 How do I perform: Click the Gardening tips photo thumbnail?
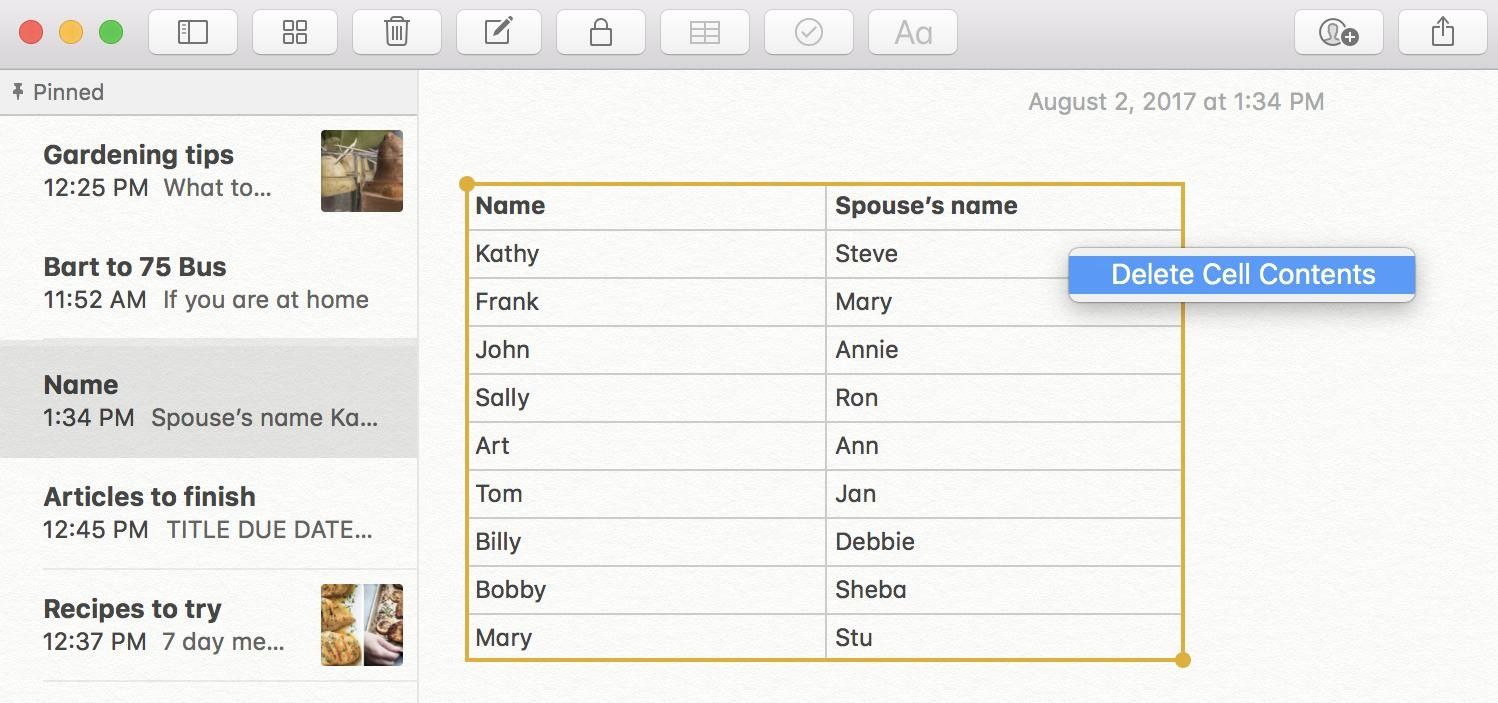tap(362, 171)
